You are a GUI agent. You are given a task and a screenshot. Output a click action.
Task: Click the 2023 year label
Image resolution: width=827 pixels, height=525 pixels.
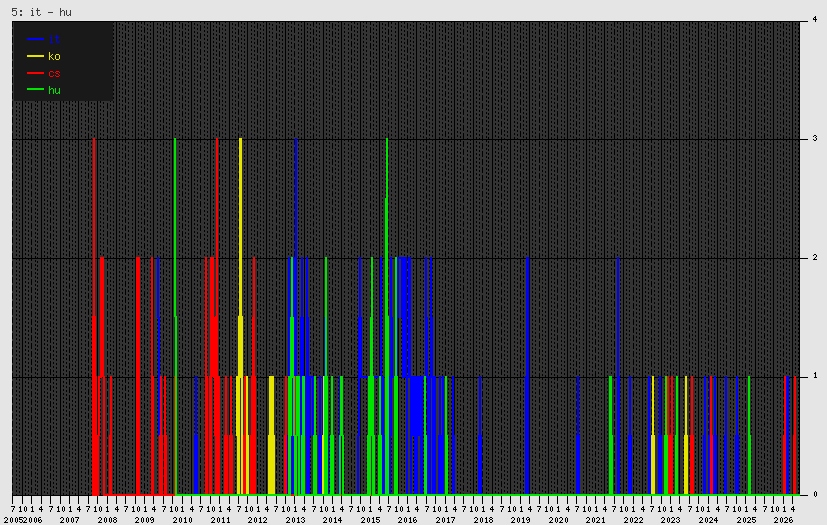pos(670,520)
